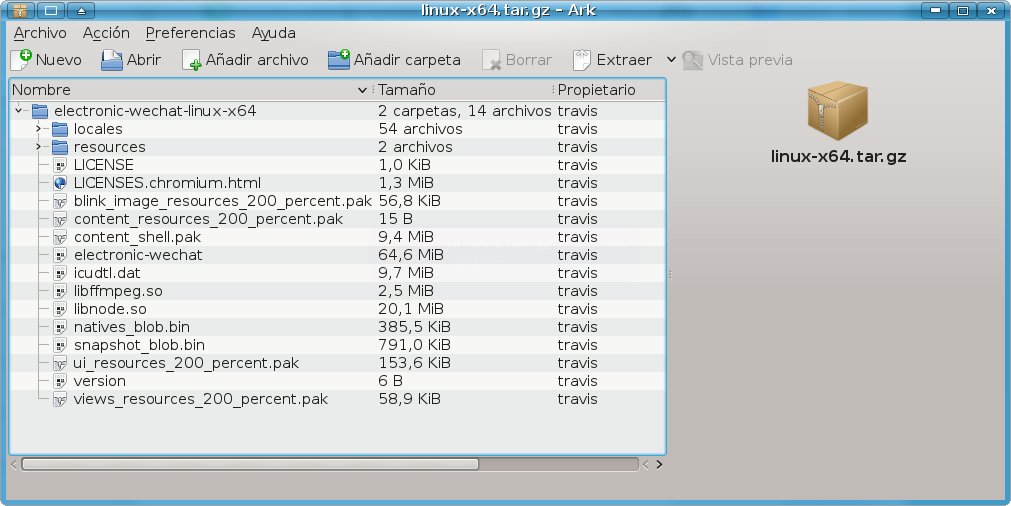Image resolution: width=1011 pixels, height=506 pixels.
Task: Select the LICENSES.chromium.html globe icon
Action: point(60,183)
